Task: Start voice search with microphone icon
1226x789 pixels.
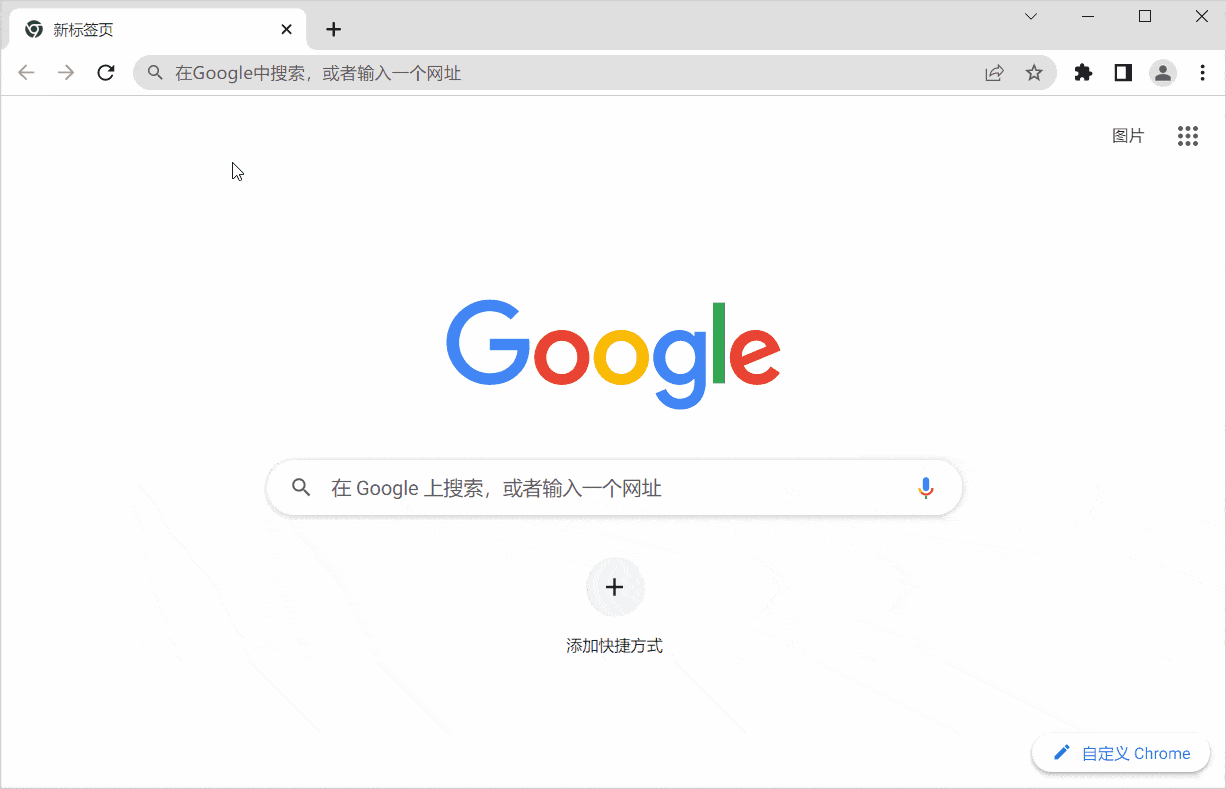Action: tap(926, 488)
